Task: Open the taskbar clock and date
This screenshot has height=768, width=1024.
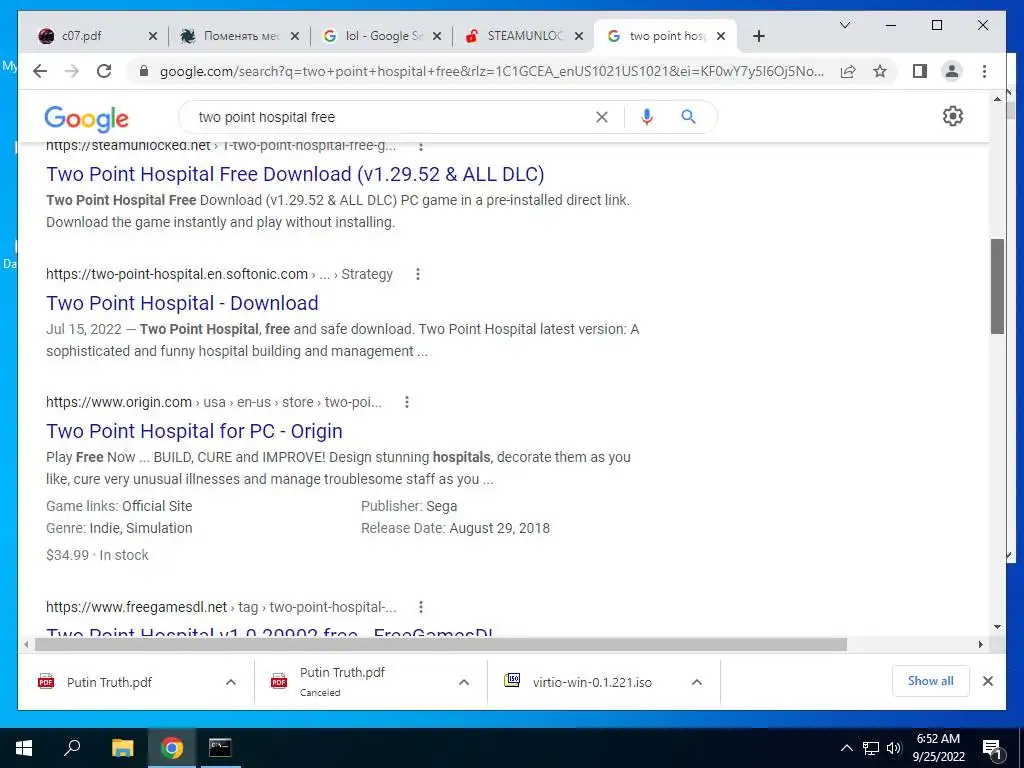Action: pyautogui.click(x=938, y=748)
